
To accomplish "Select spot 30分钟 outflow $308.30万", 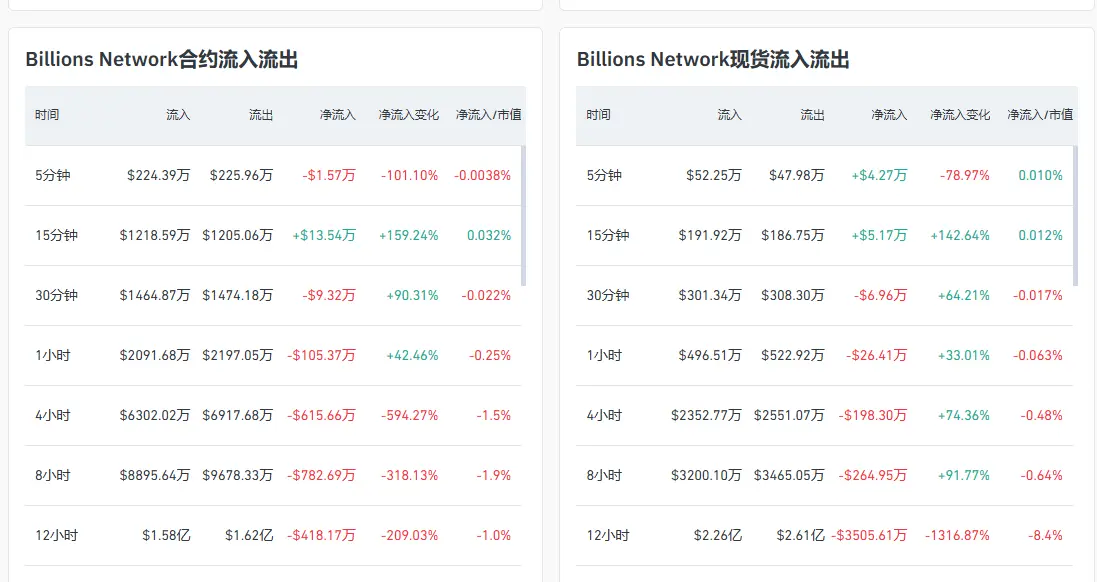I will coord(793,296).
